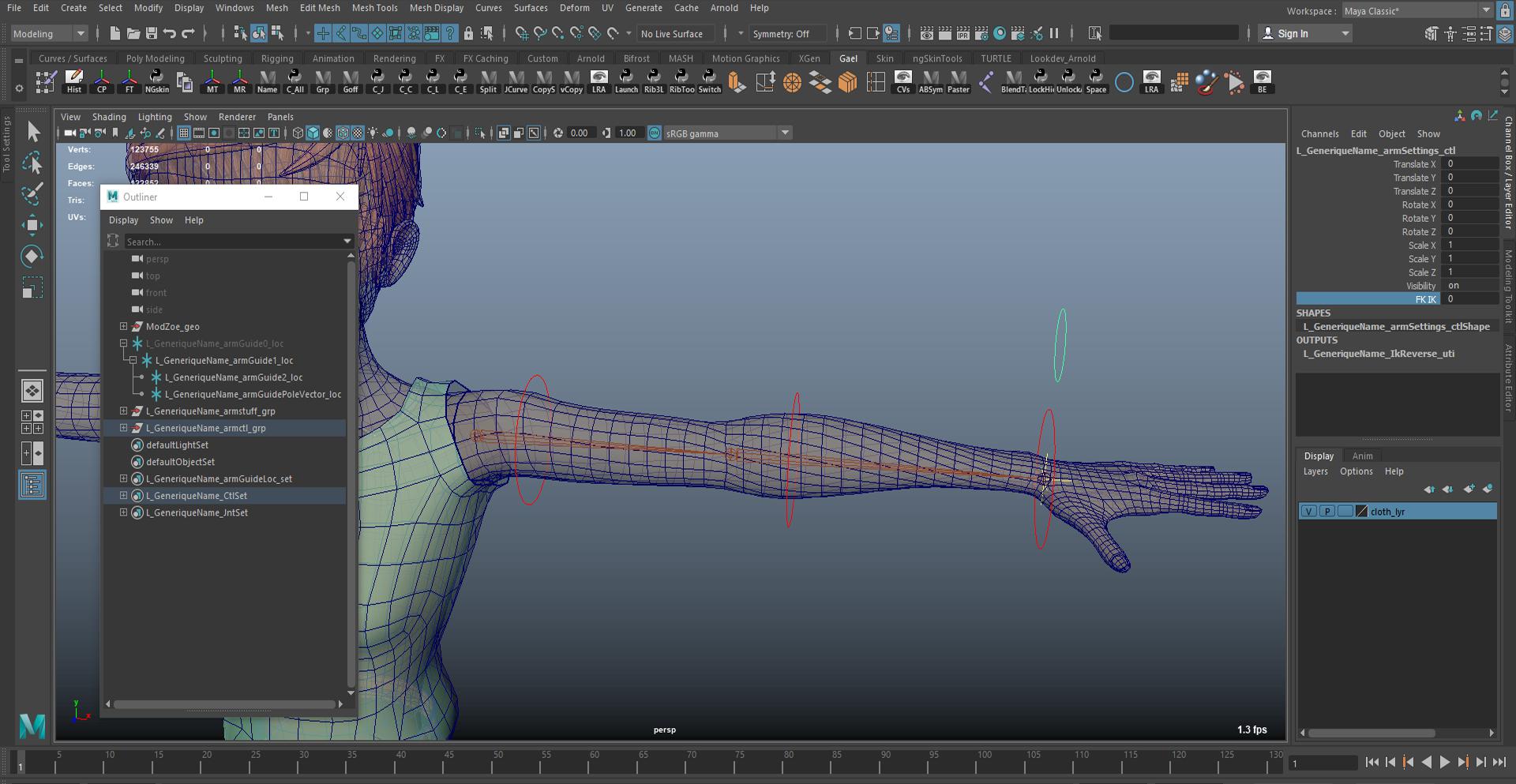The image size is (1516, 784).
Task: Open the sRGB gamma view transform dropdown
Action: (785, 133)
